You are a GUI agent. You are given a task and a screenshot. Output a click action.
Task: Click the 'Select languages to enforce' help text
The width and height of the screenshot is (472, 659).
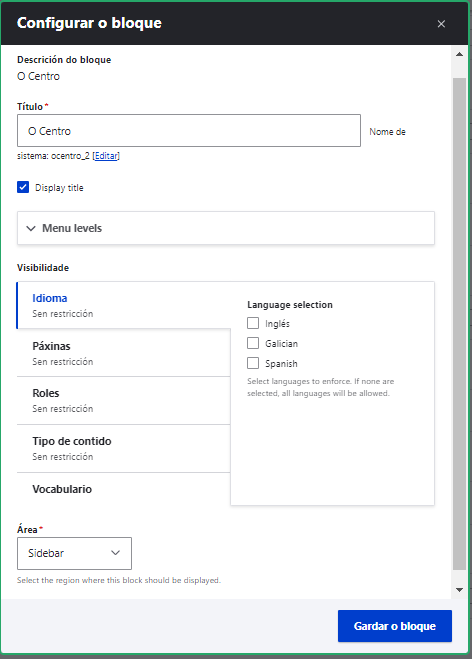(x=321, y=387)
